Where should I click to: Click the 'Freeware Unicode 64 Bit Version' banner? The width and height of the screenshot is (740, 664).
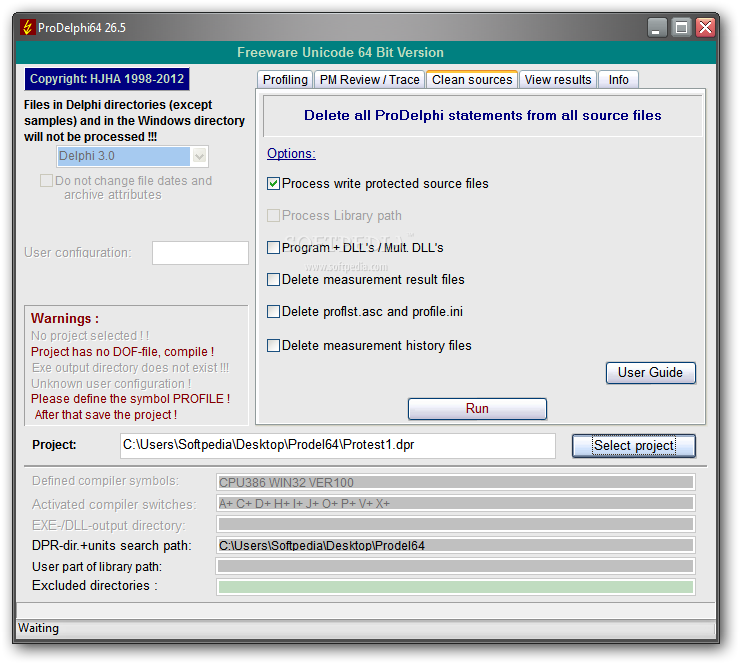pyautogui.click(x=340, y=52)
